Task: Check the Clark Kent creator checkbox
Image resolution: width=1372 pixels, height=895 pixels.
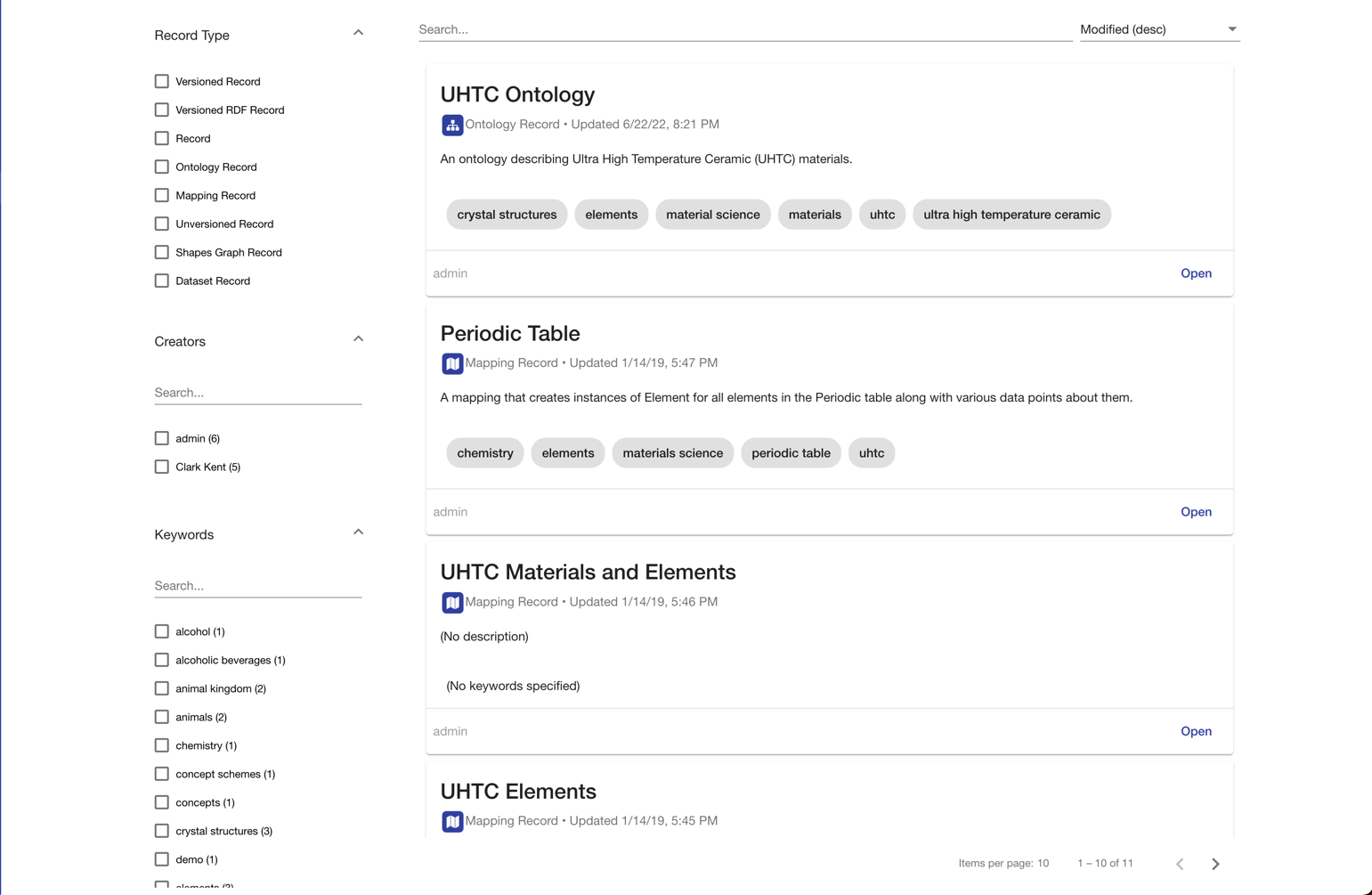Action: (x=161, y=466)
